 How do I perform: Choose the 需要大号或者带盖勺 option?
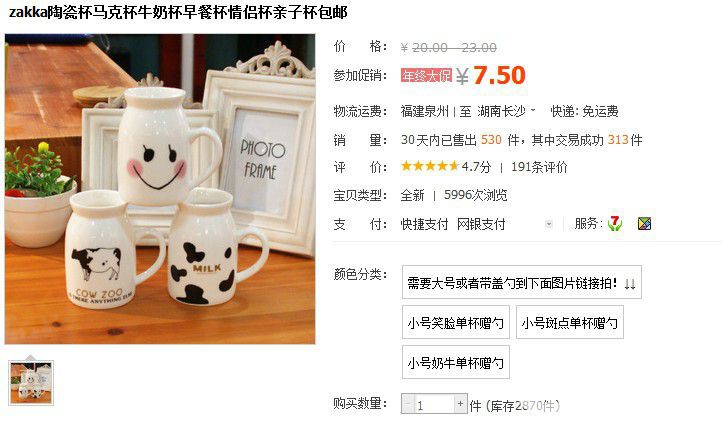click(522, 283)
